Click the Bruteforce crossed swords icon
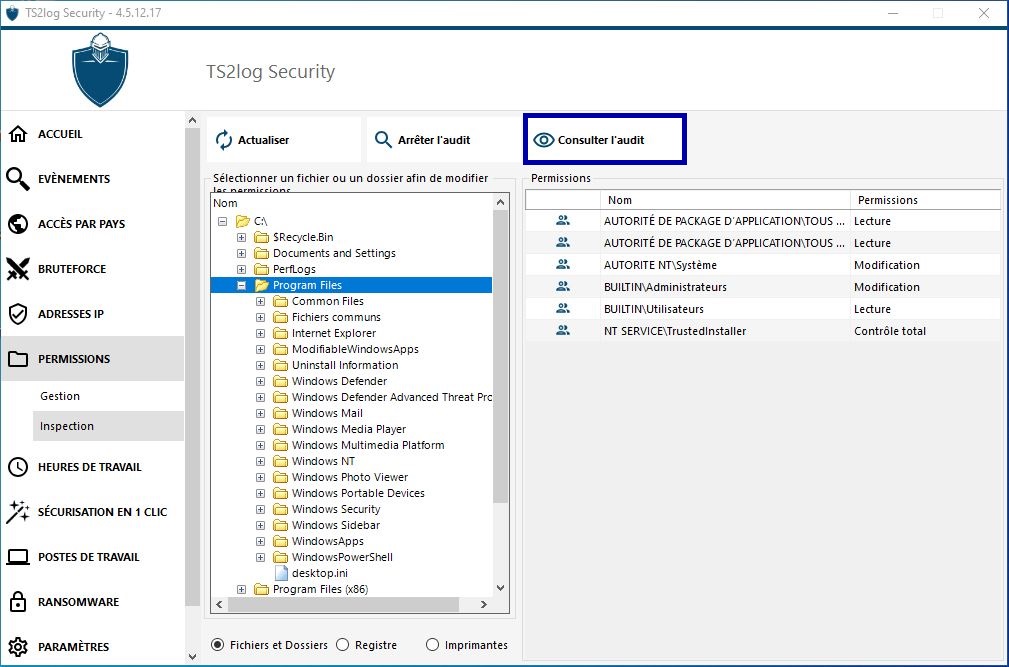The width and height of the screenshot is (1009, 667). point(18,269)
